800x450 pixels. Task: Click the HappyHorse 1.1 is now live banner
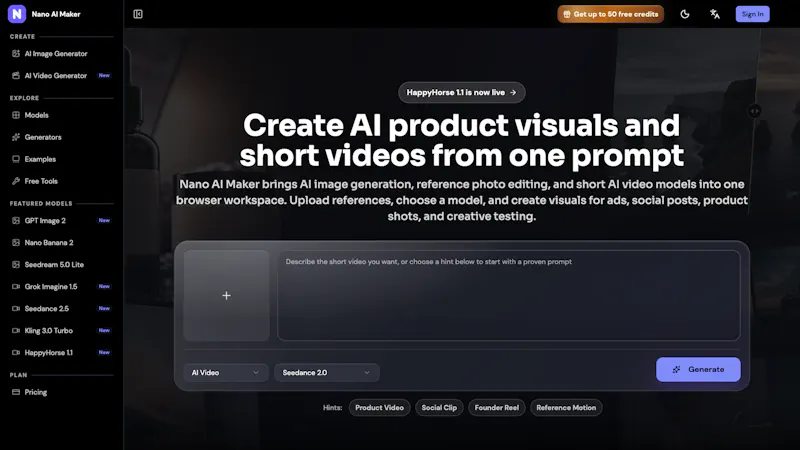pyautogui.click(x=461, y=92)
